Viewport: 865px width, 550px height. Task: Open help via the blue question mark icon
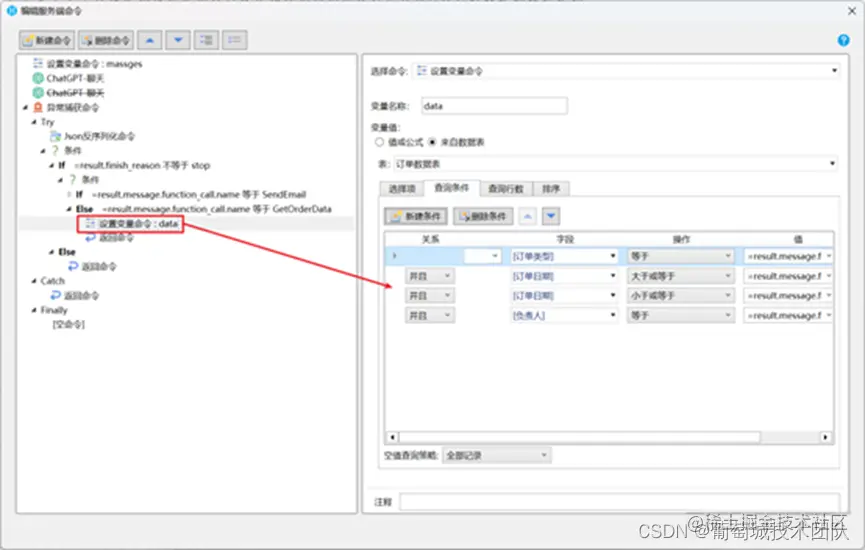[x=843, y=40]
